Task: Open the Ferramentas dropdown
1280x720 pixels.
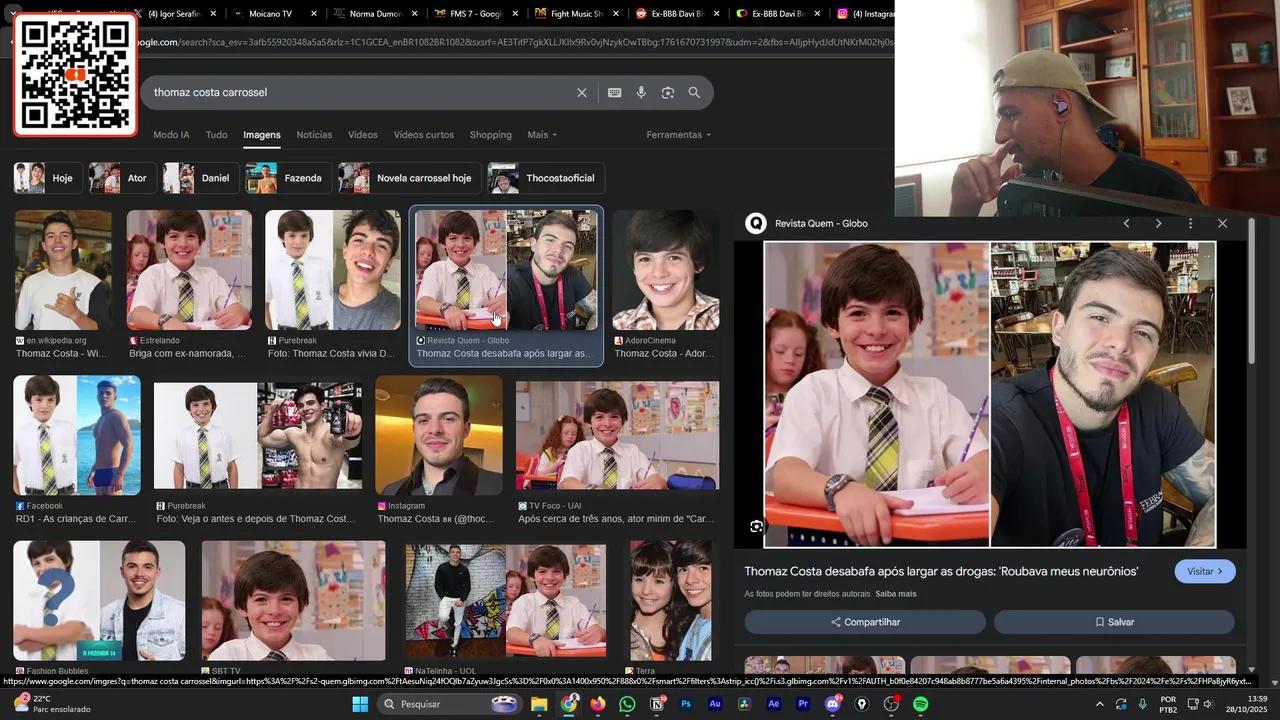Action: click(679, 135)
